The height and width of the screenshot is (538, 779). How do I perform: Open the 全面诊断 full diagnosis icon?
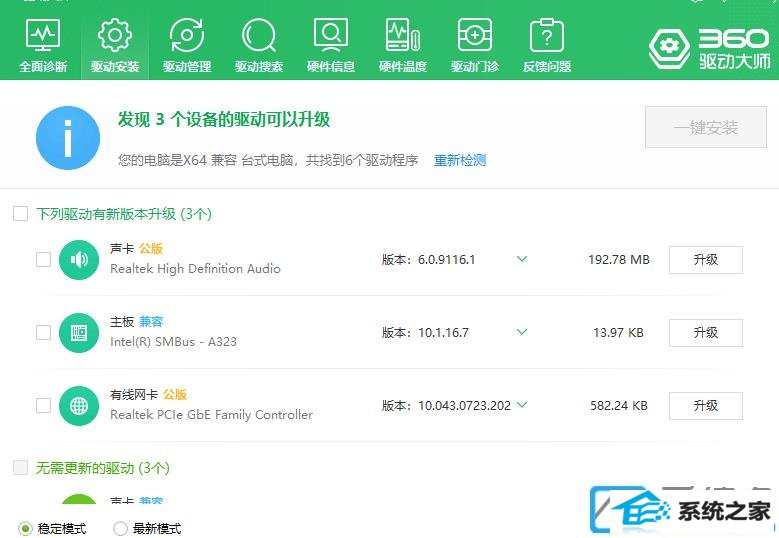[x=43, y=35]
